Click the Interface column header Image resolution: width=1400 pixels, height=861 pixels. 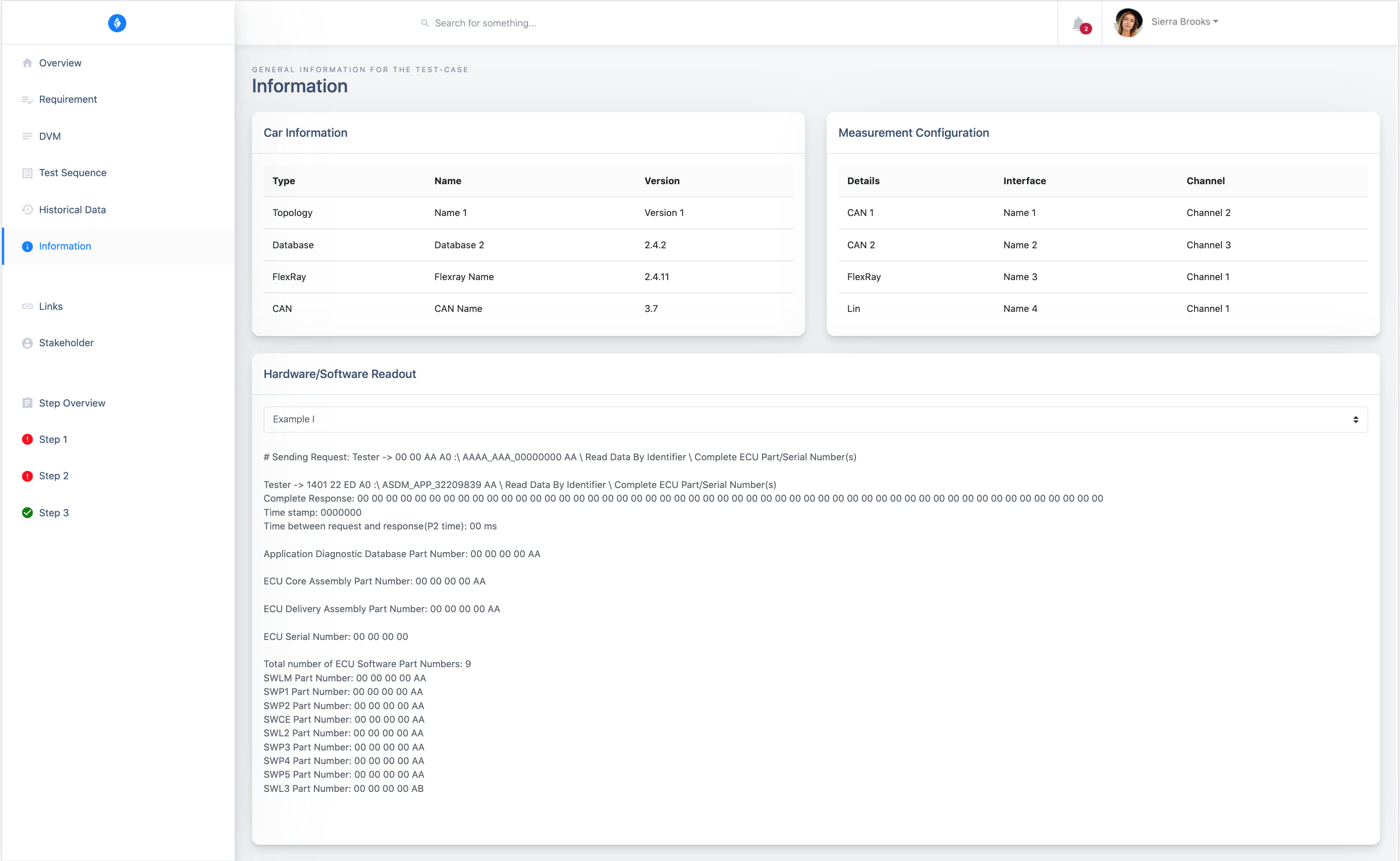[x=1024, y=181]
